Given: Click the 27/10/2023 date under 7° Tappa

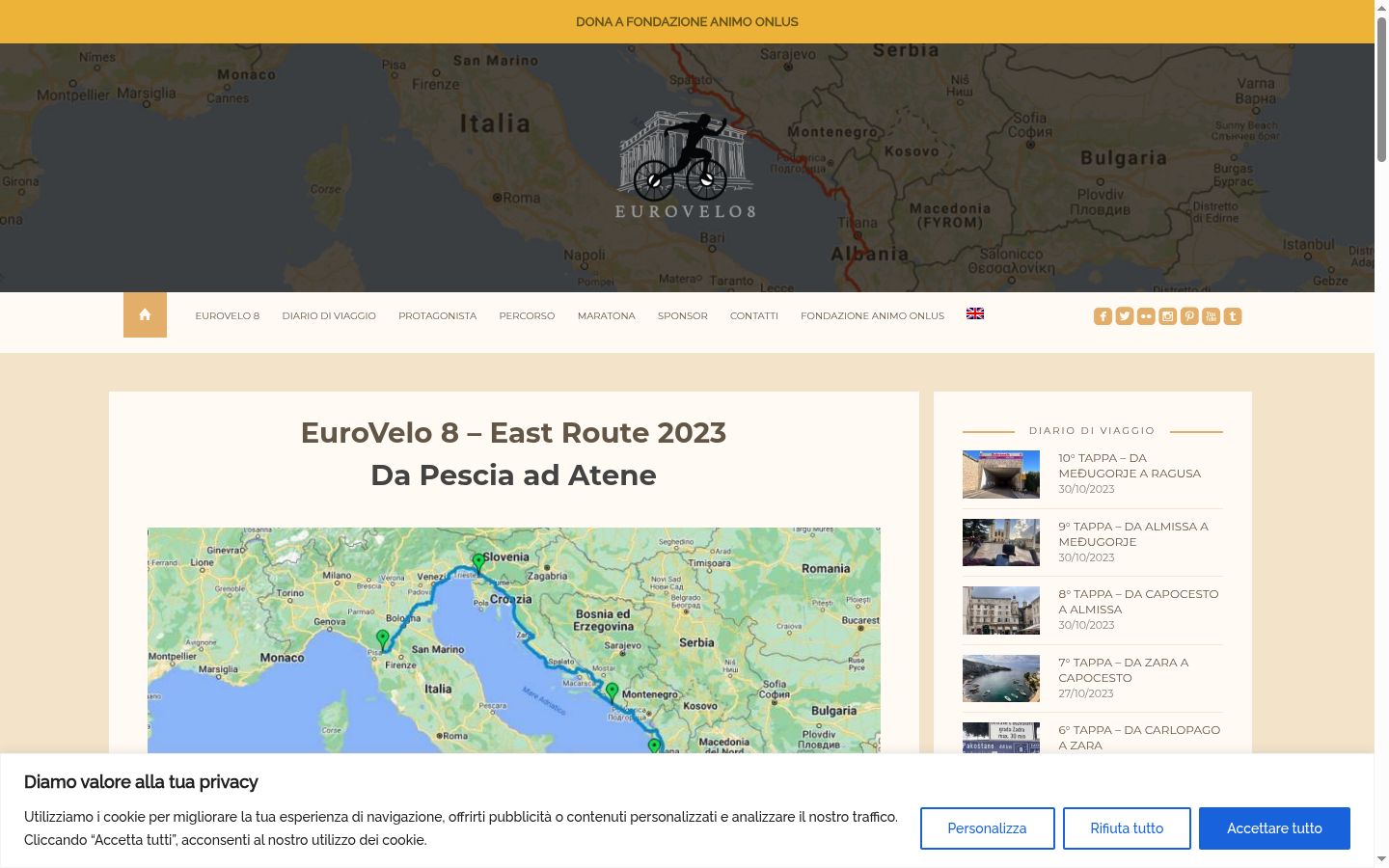Looking at the screenshot, I should (x=1086, y=693).
